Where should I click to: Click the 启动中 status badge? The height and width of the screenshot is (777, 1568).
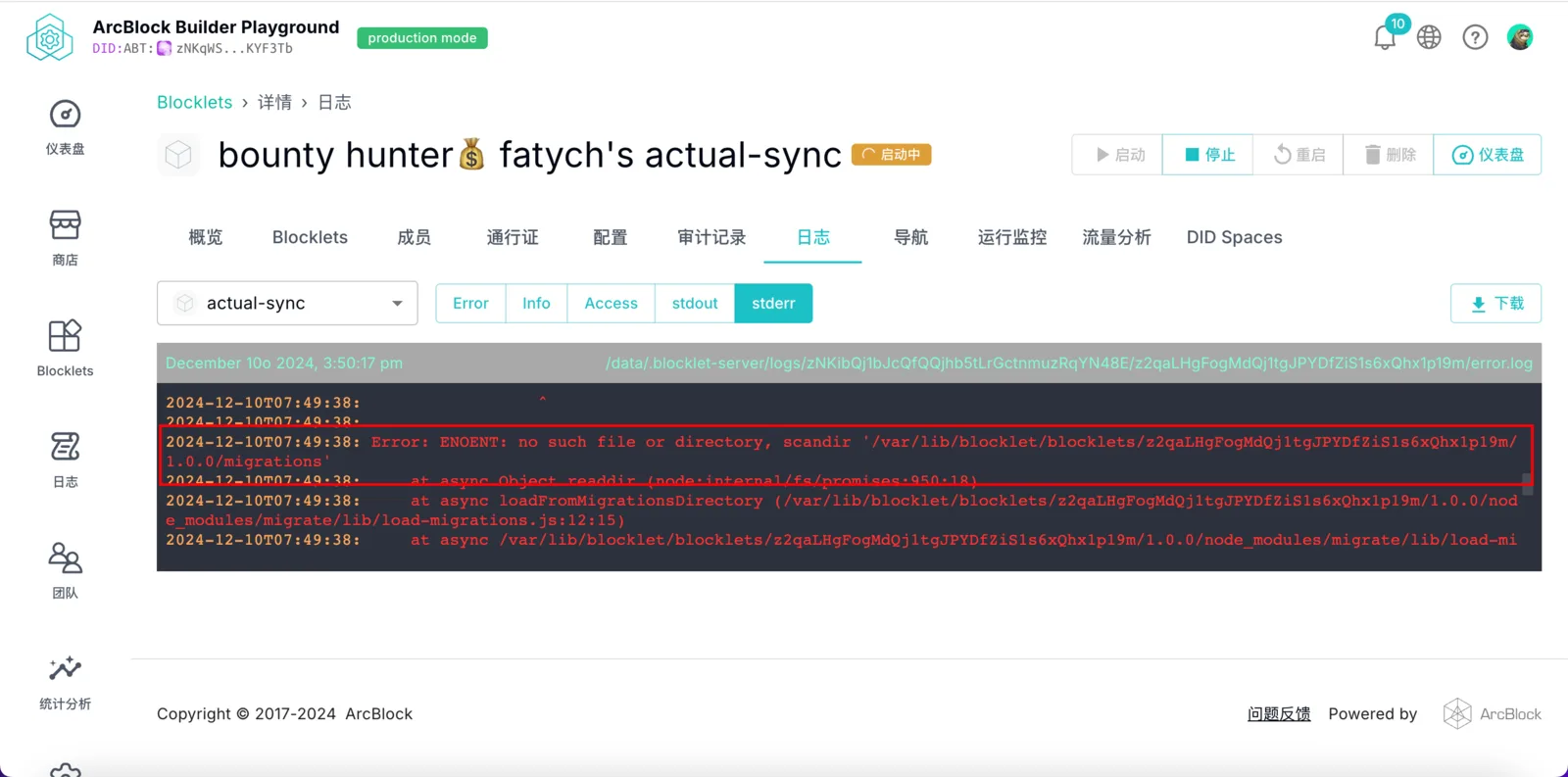891,155
